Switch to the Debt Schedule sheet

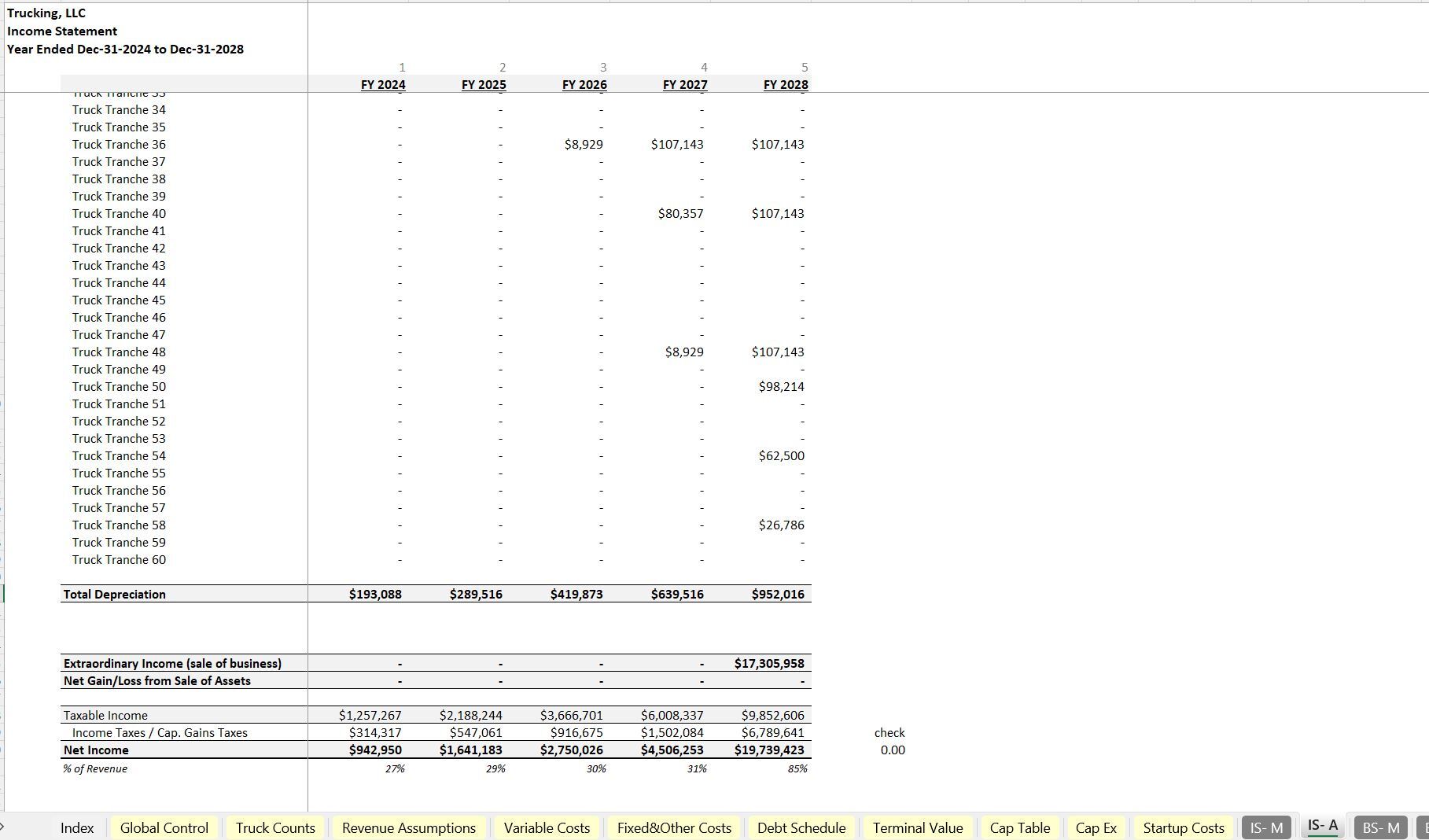coord(801,827)
